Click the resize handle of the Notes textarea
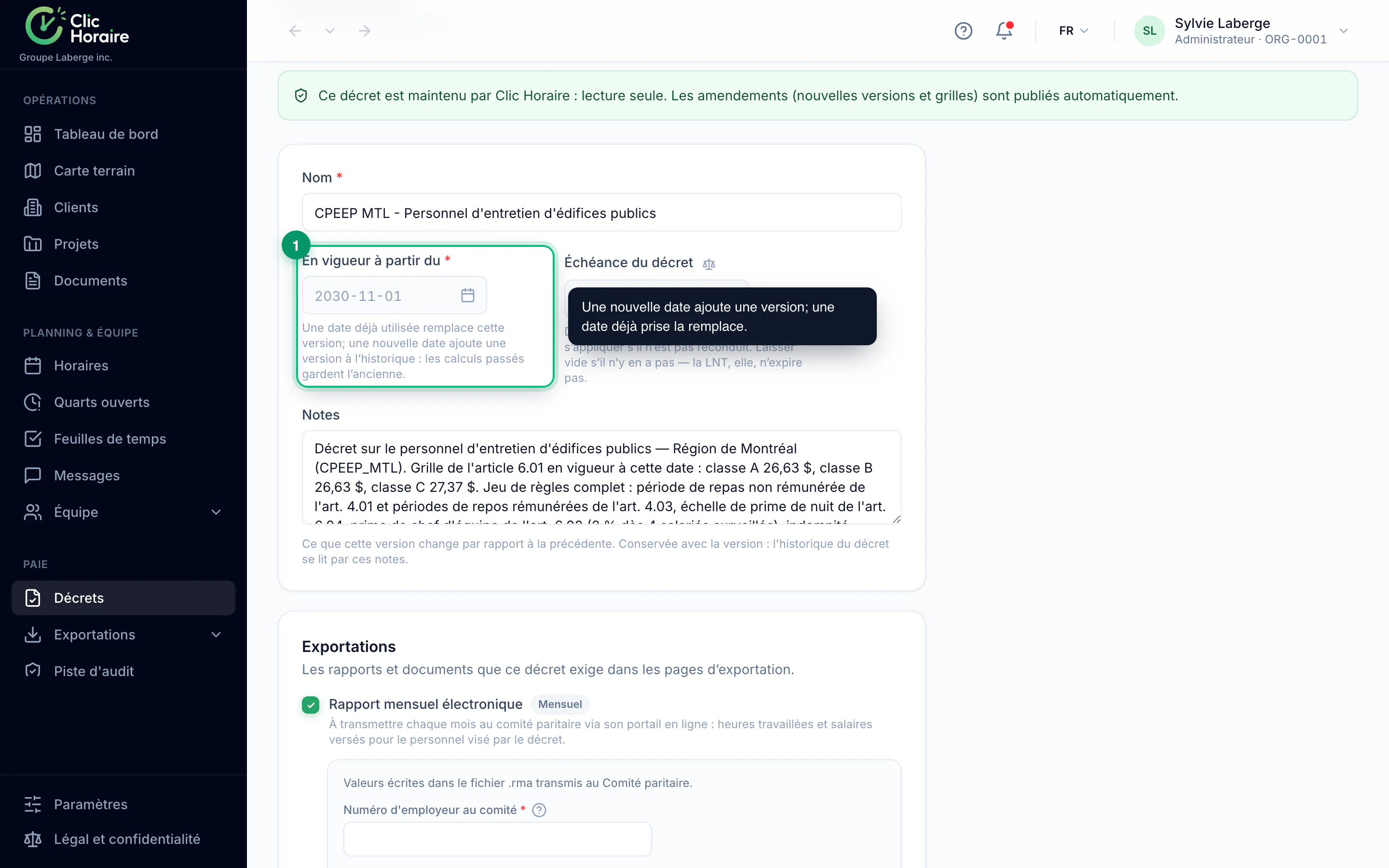 pos(896,519)
